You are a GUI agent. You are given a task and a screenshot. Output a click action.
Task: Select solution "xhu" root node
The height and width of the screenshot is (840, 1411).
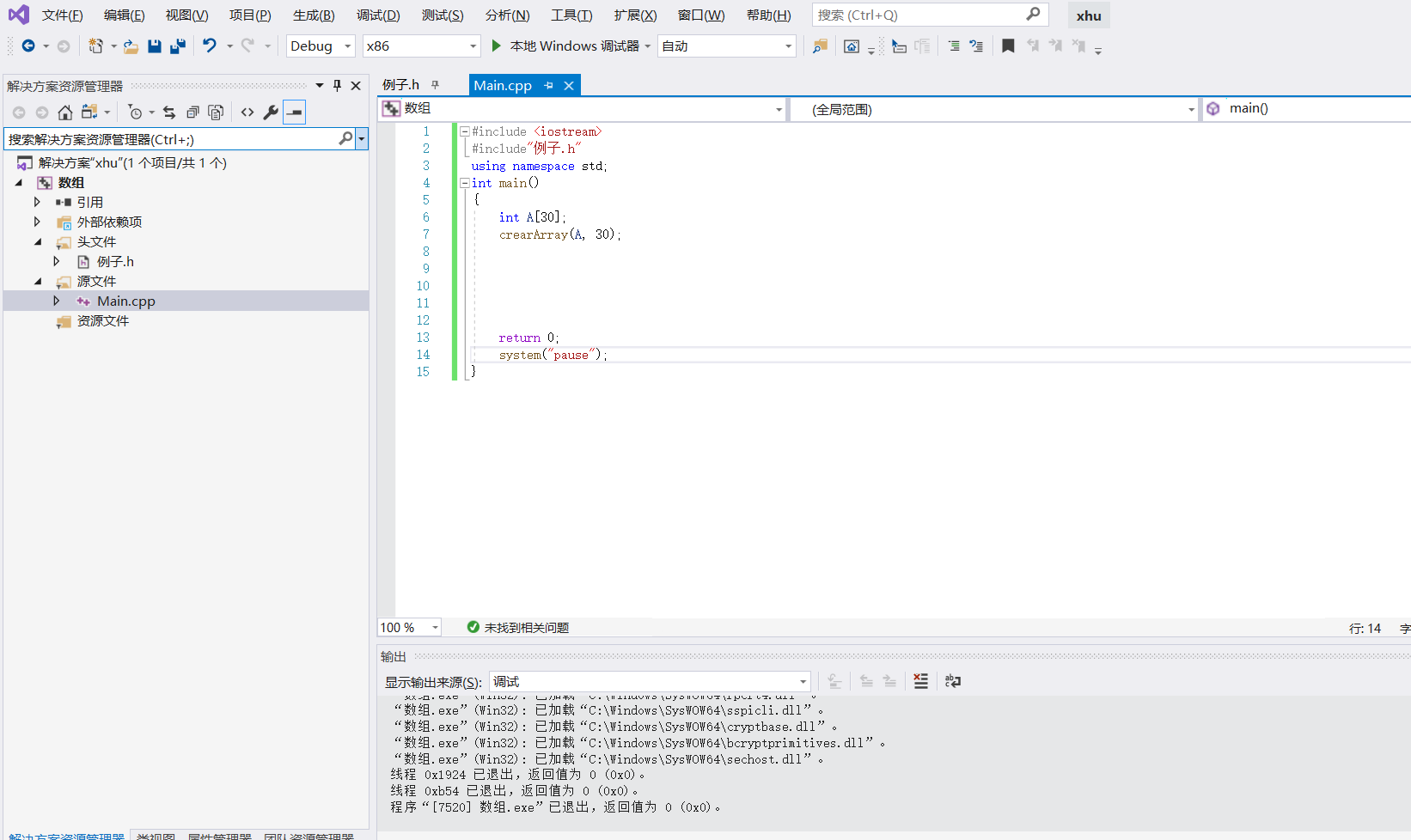point(132,163)
